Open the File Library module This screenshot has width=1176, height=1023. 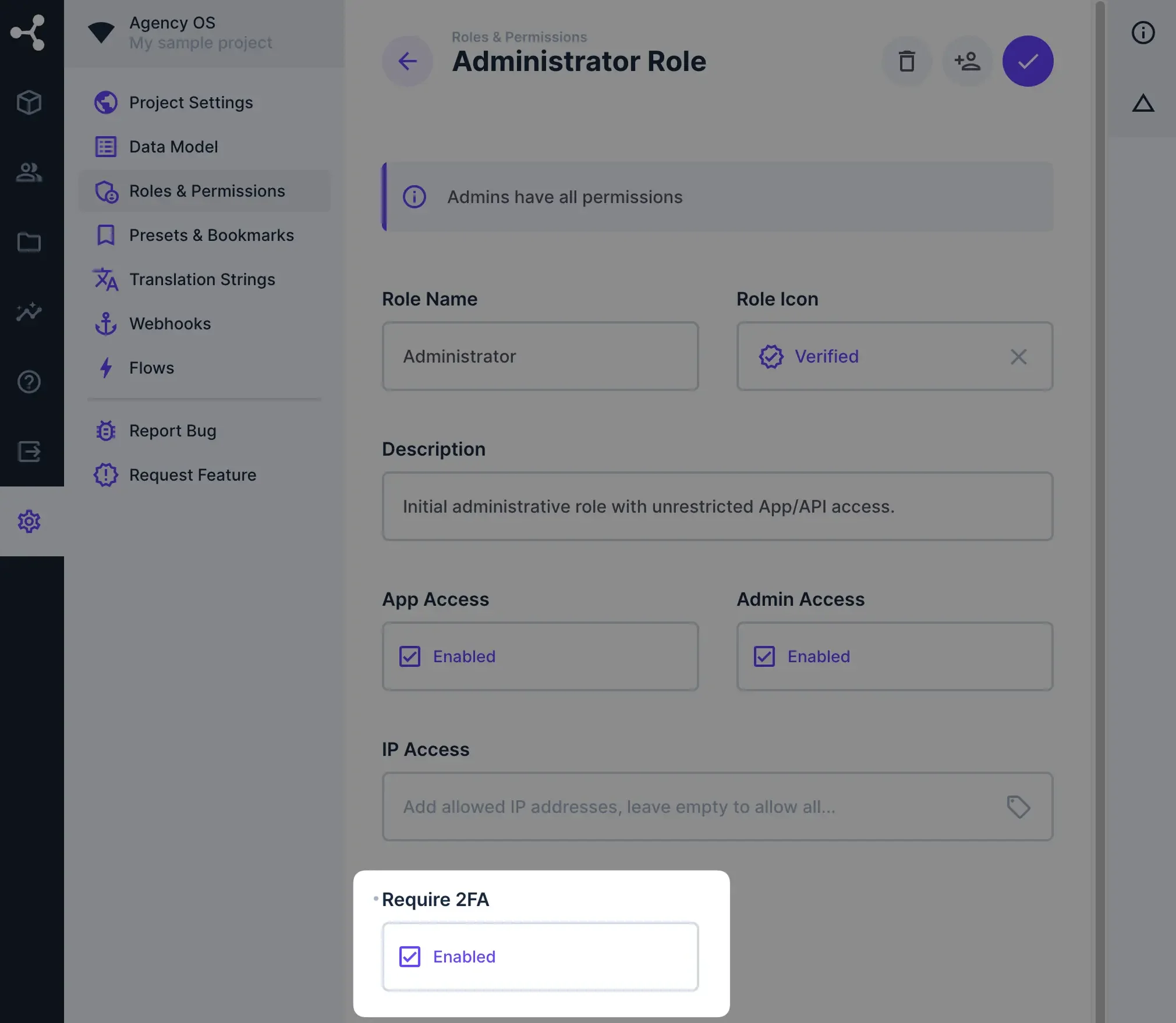click(29, 242)
